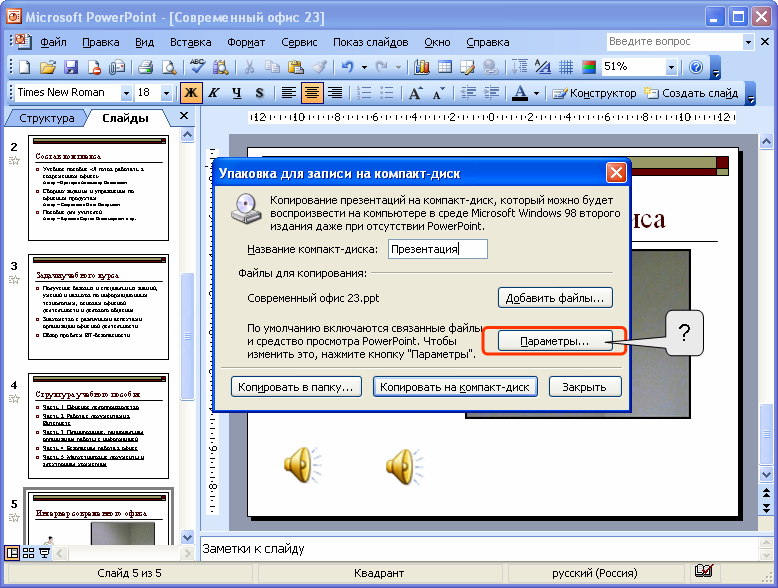Create a new blank presentation

[24, 67]
